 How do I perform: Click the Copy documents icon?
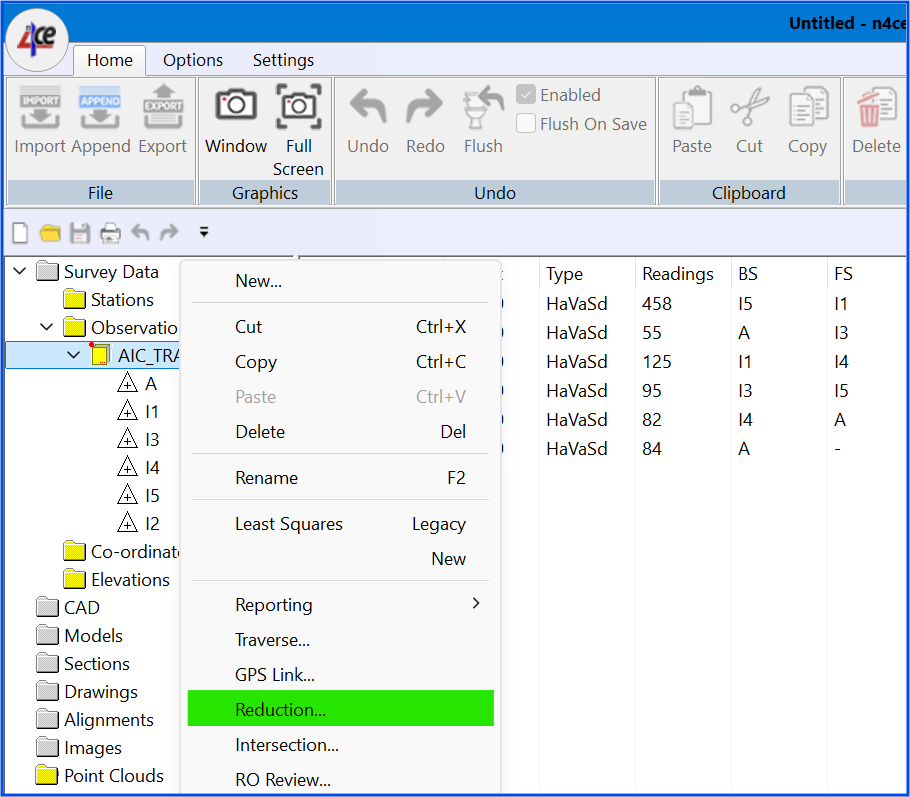[x=808, y=106]
